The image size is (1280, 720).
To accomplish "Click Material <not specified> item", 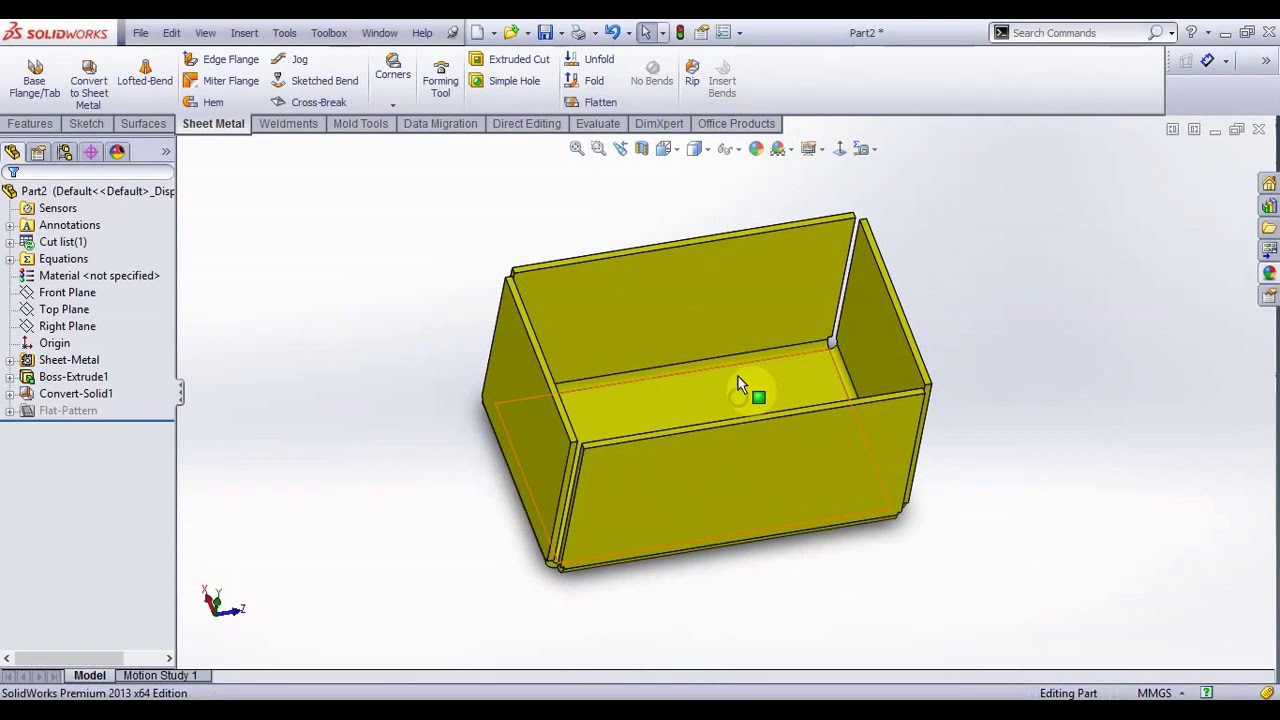I will [x=90, y=276].
